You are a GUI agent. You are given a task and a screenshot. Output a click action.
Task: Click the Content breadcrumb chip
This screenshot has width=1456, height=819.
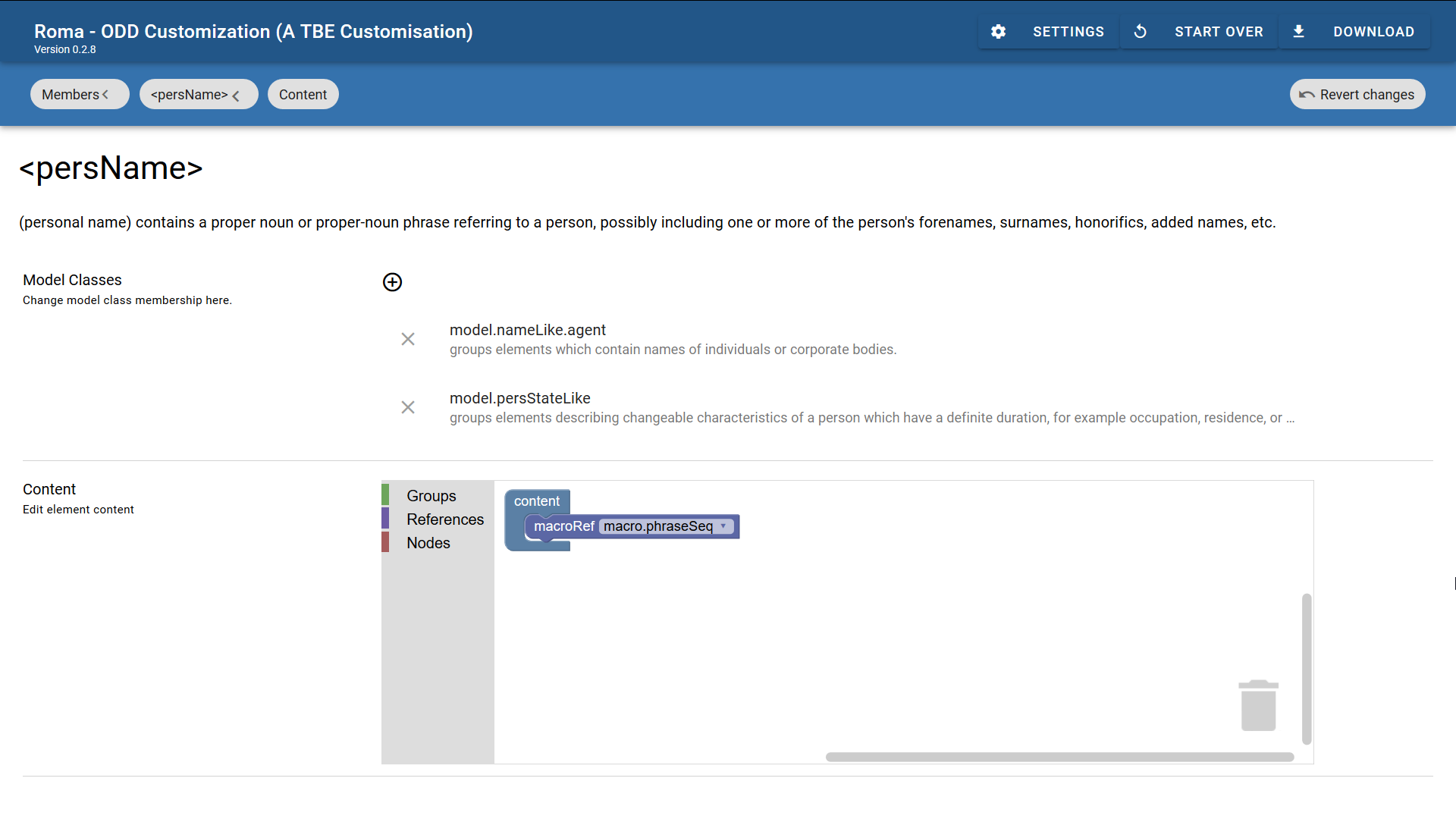click(x=303, y=95)
